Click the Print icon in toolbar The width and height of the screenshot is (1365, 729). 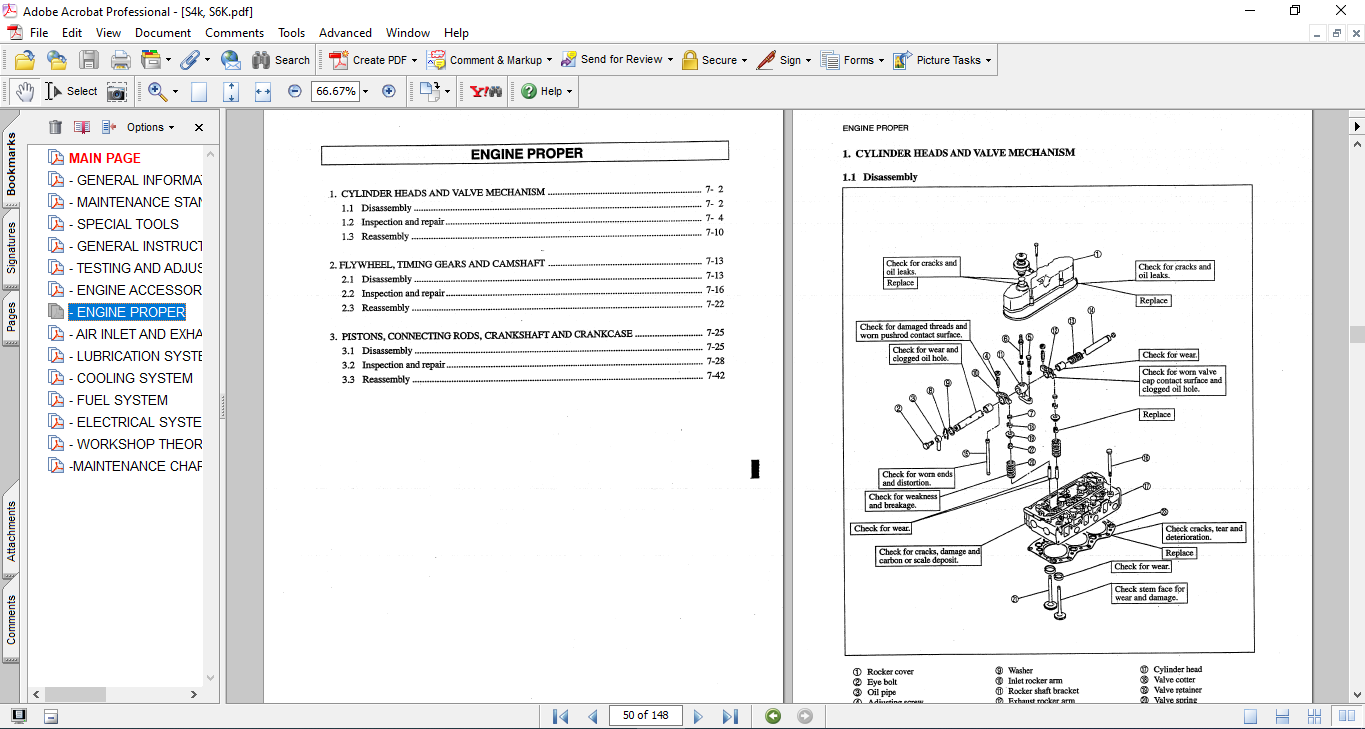point(120,60)
